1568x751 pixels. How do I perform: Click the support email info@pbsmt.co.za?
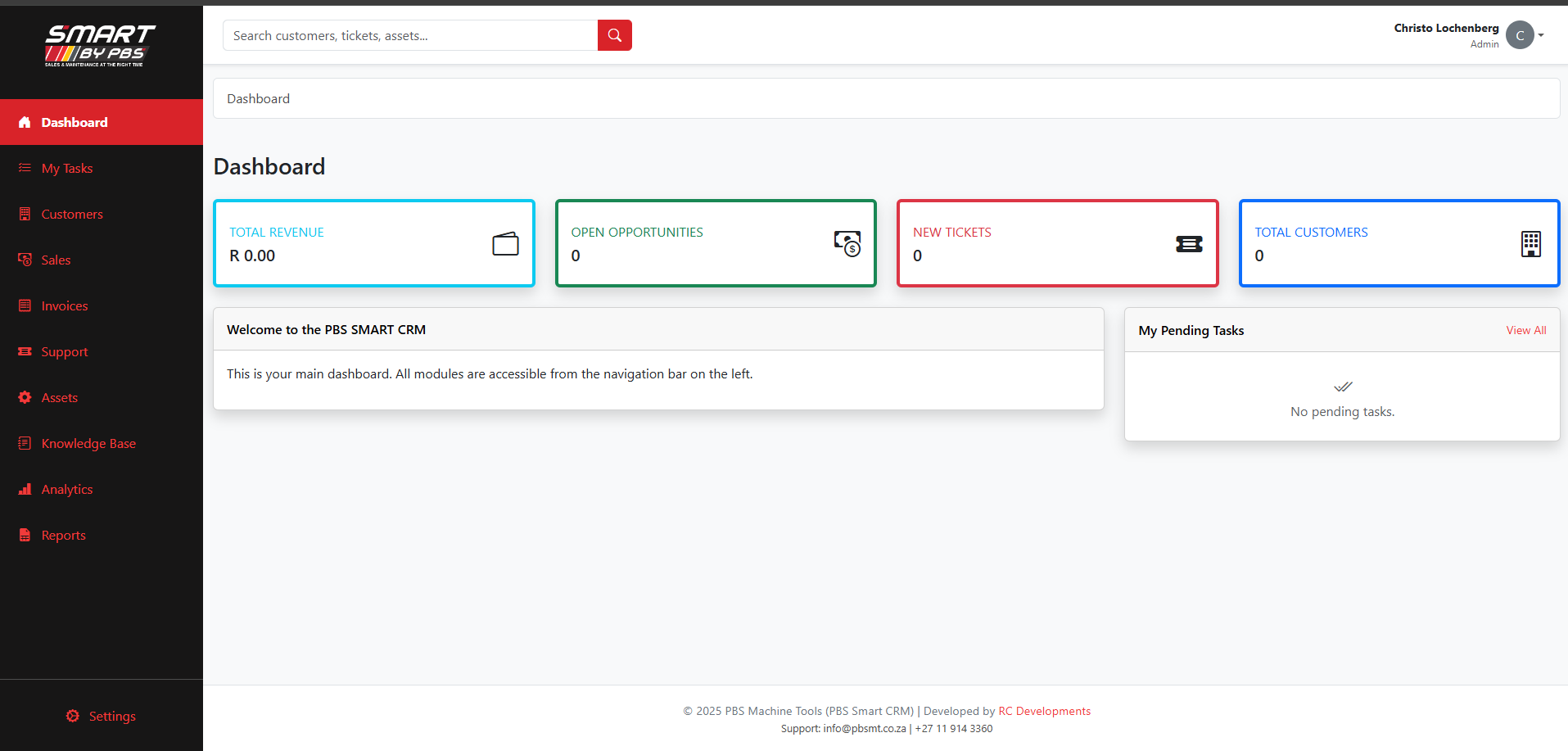coord(865,729)
